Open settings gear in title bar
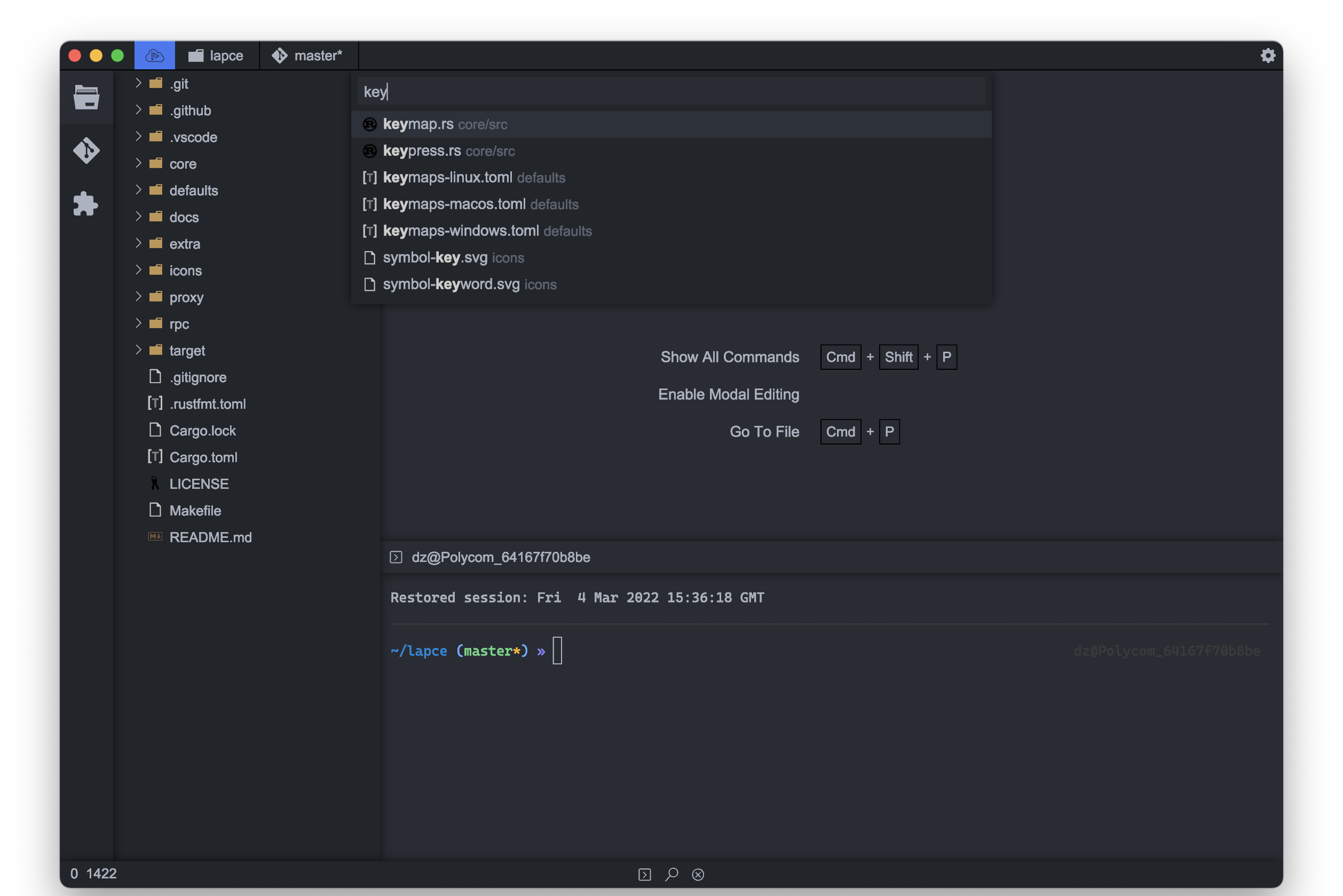The image size is (1343, 896). (x=1268, y=55)
